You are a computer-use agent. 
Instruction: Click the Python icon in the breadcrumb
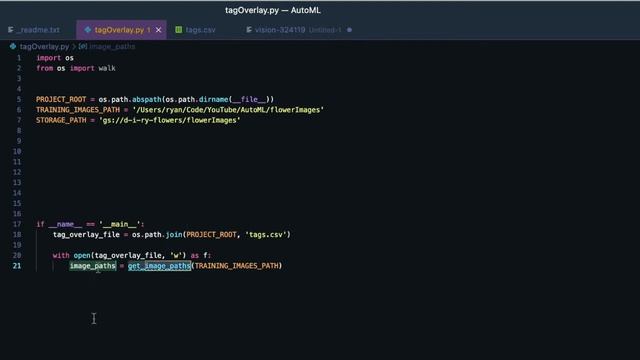tap(13, 47)
